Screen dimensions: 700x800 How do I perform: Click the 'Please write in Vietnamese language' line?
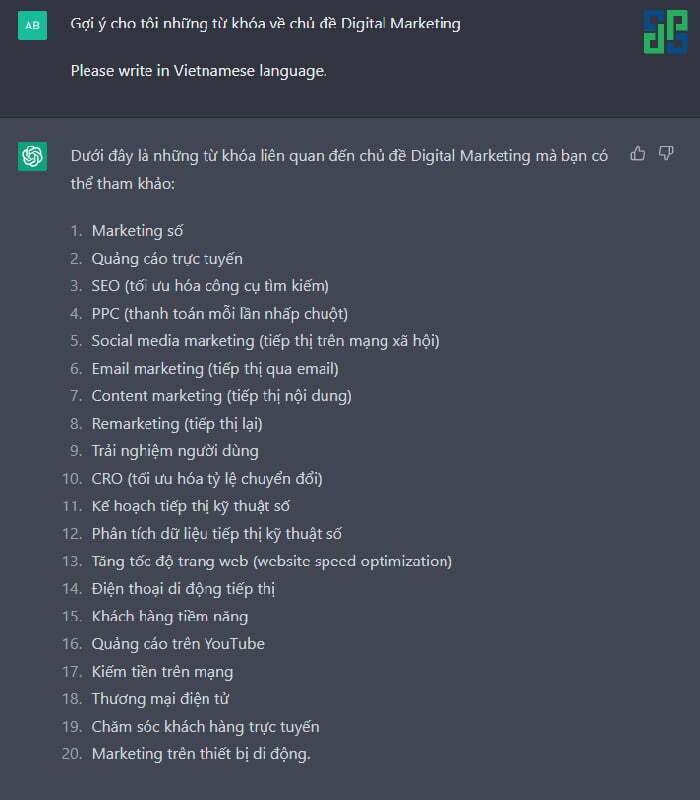pyautogui.click(x=198, y=70)
